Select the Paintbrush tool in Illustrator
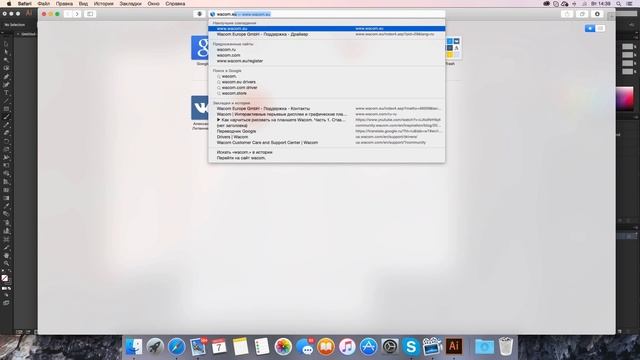The image size is (640, 360). pyautogui.click(x=6, y=117)
